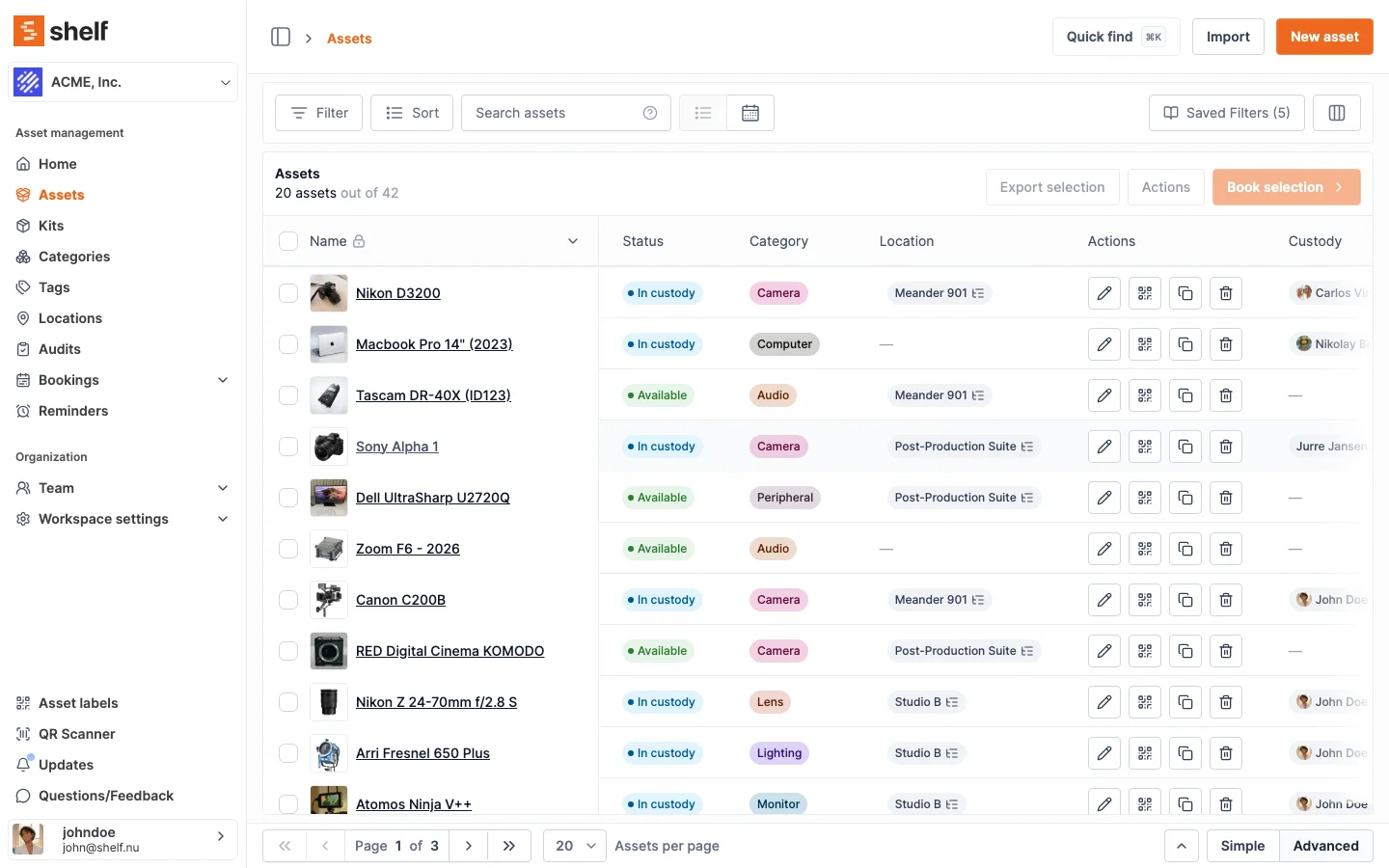
Task: Open column visibility settings
Action: (x=1337, y=113)
